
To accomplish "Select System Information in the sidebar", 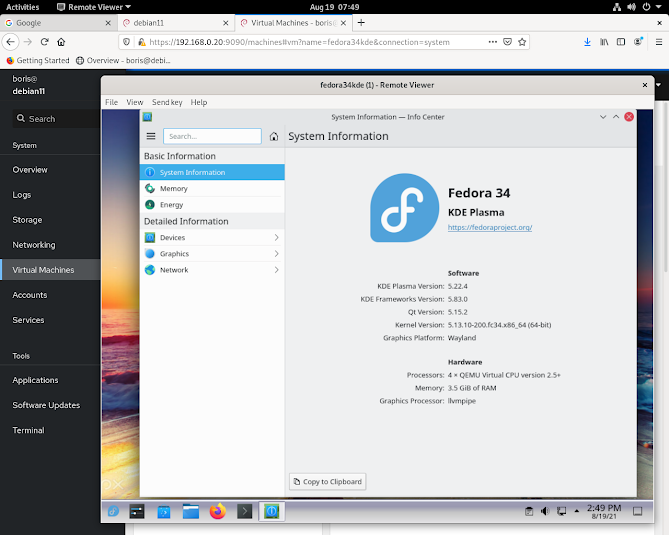I will (212, 172).
